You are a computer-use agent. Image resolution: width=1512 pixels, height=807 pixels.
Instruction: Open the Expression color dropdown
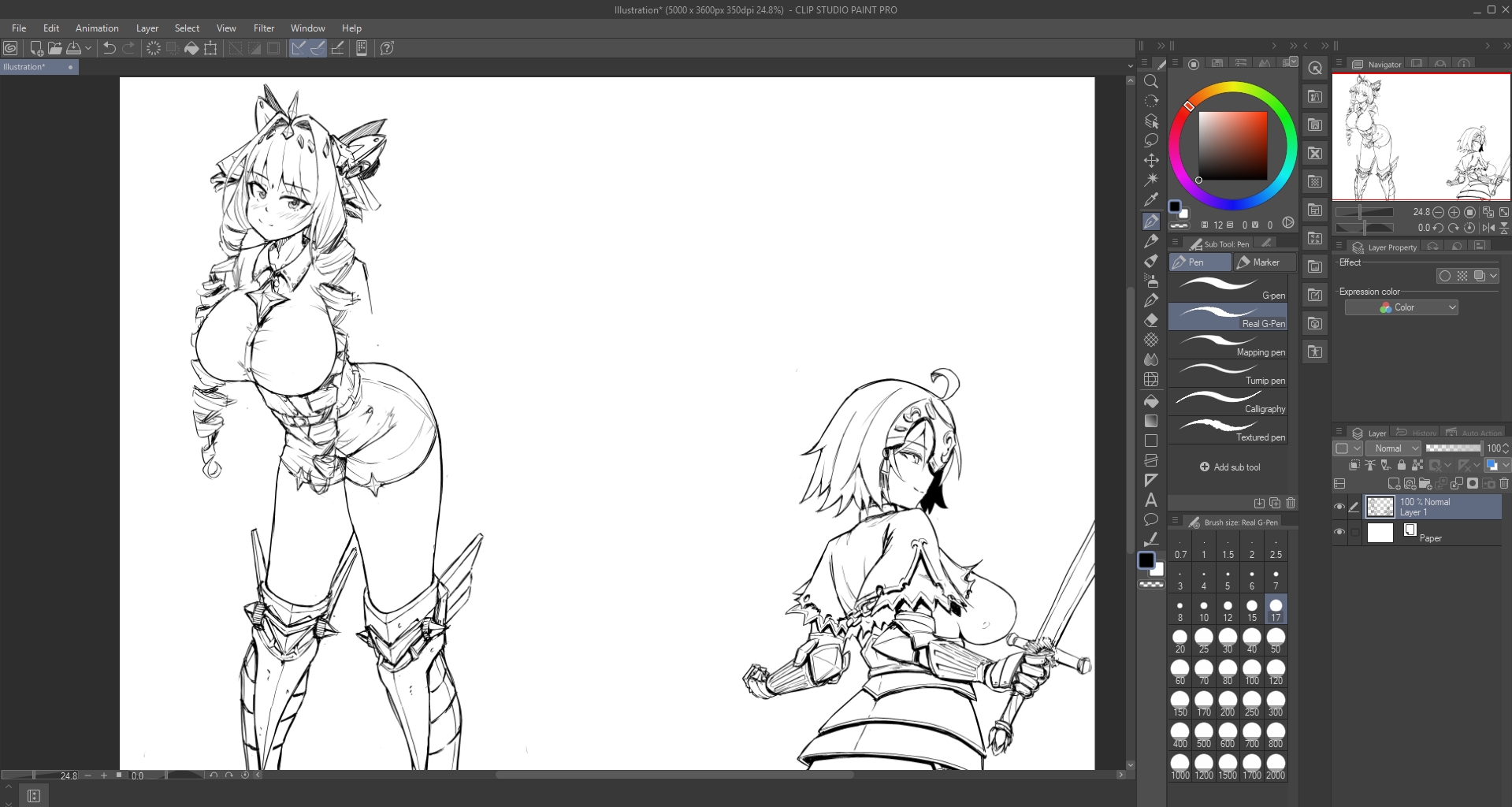[x=1401, y=307]
